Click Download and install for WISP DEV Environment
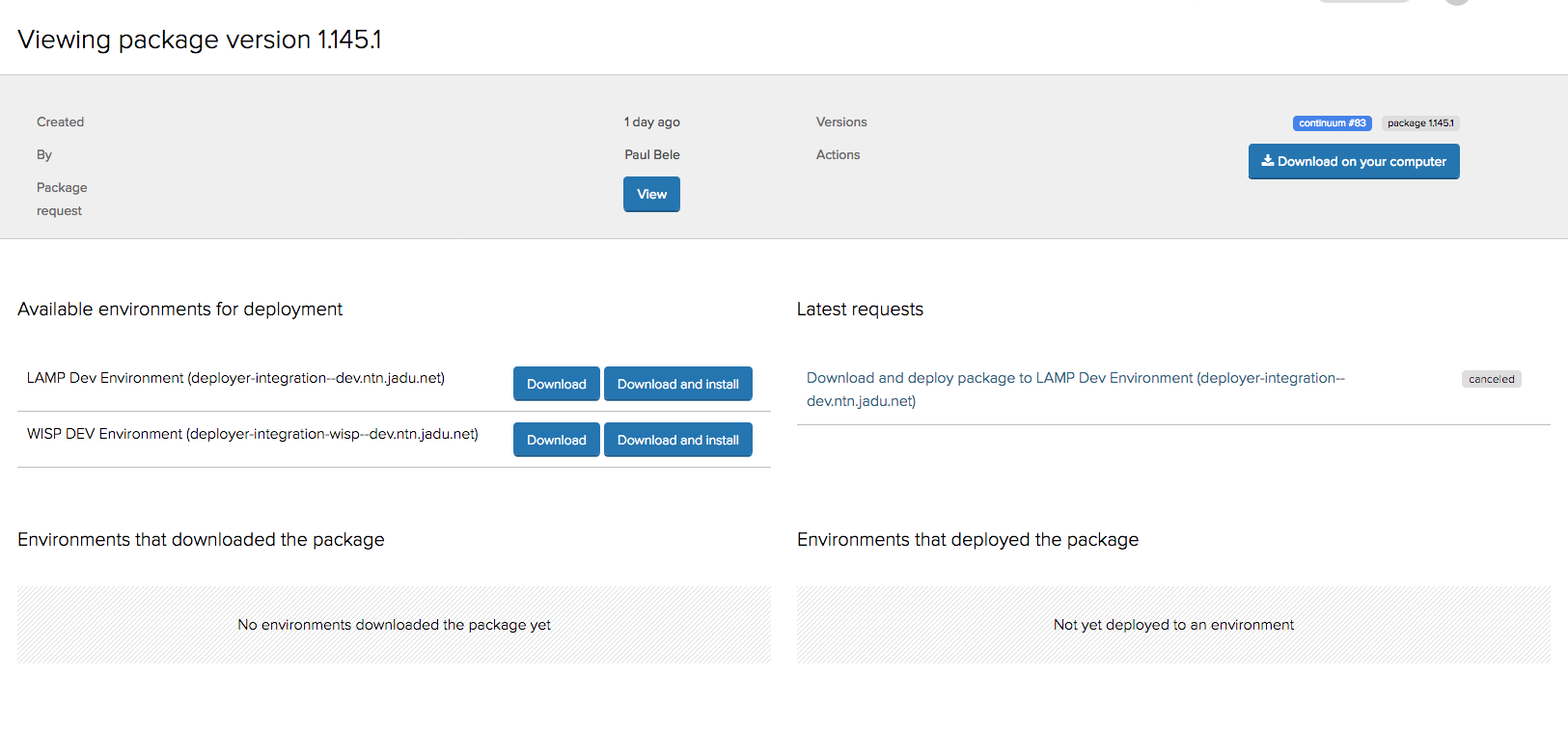 [678, 440]
